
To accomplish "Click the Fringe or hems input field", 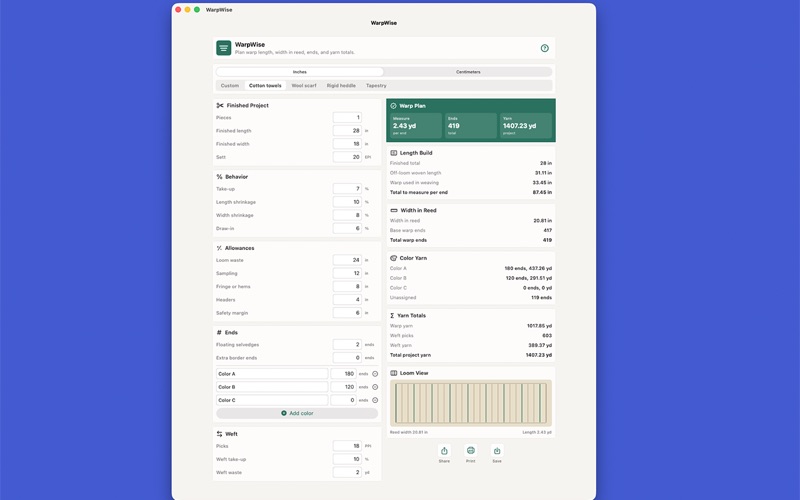I will click(x=347, y=287).
